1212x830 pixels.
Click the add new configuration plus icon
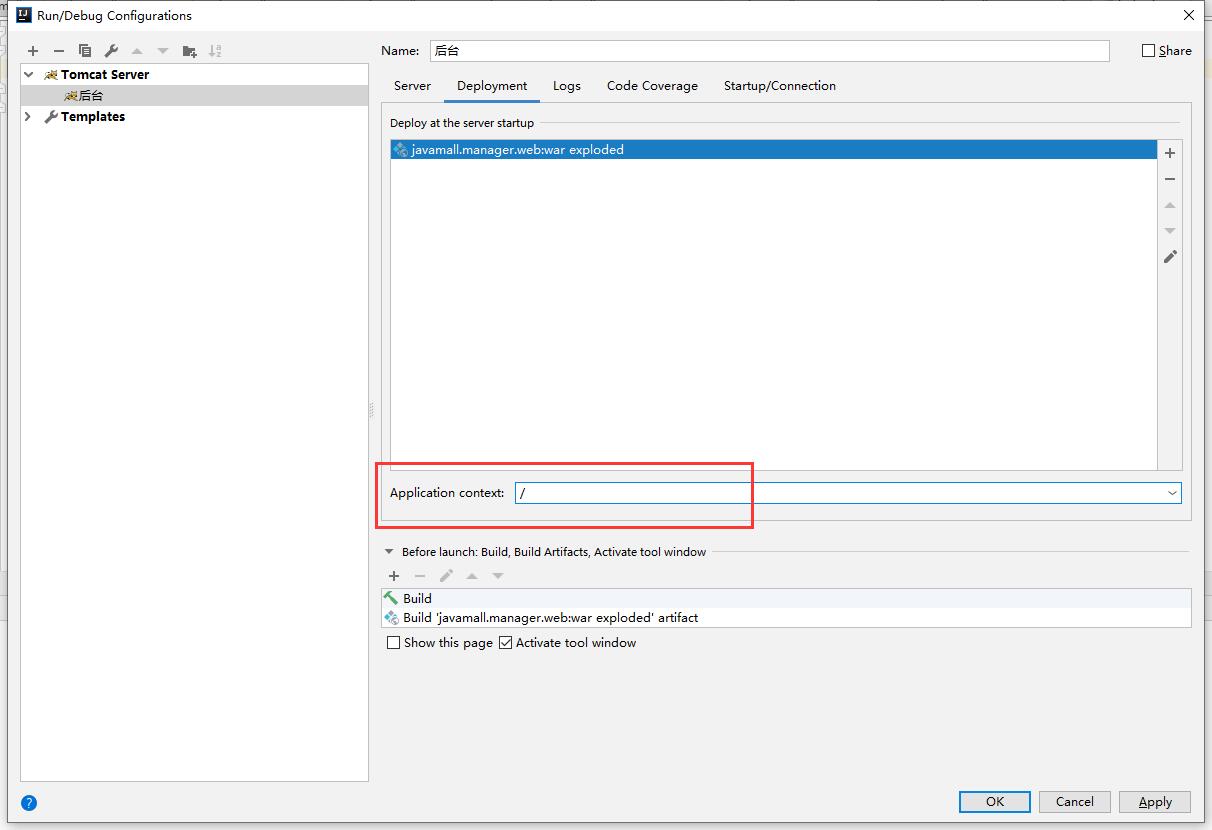coord(33,51)
